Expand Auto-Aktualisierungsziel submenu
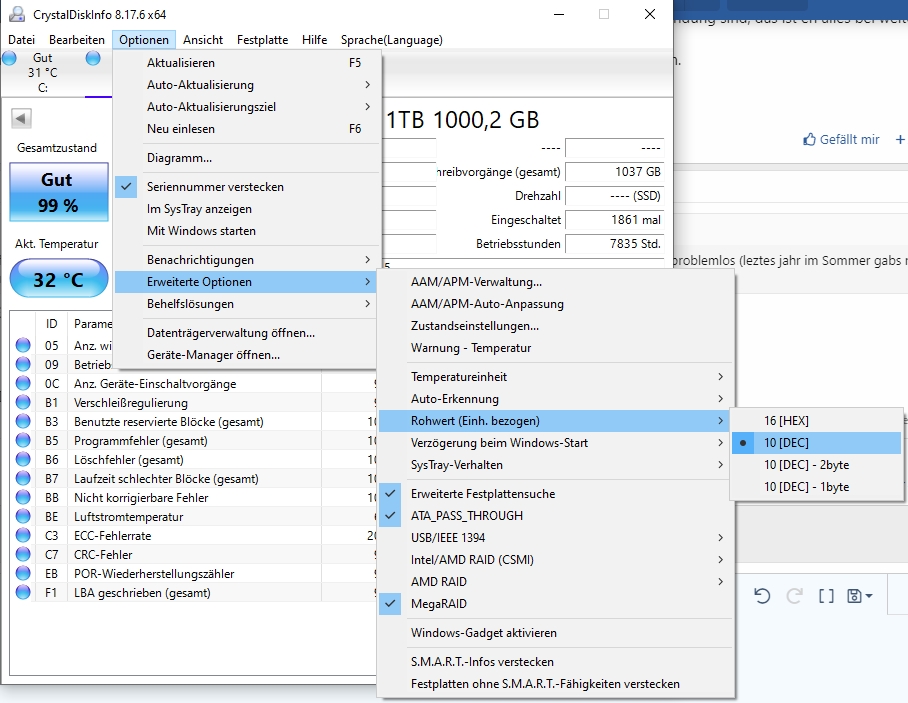 coord(246,107)
